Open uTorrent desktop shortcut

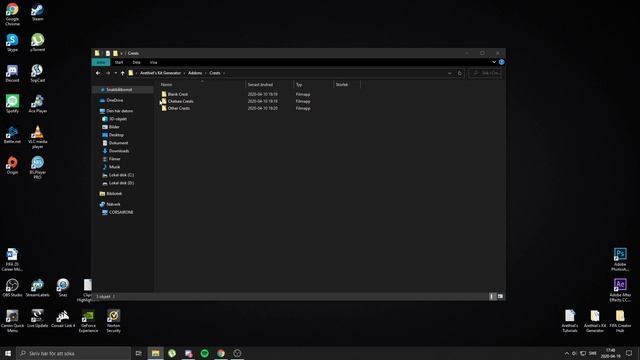pyautogui.click(x=37, y=42)
